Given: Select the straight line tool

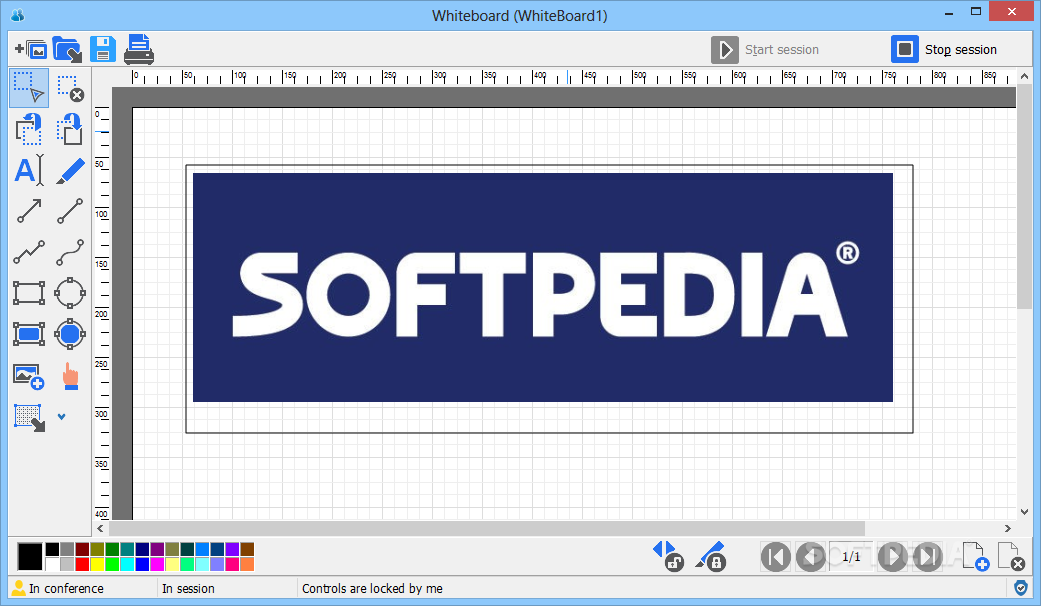Looking at the screenshot, I should (70, 211).
